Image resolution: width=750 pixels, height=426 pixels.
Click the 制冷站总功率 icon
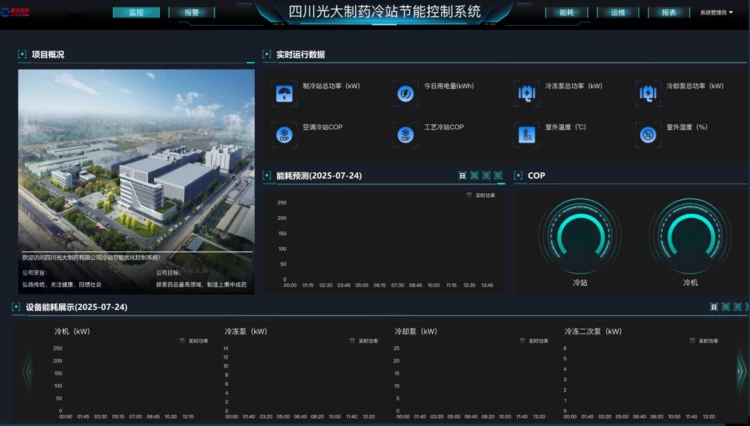284,93
